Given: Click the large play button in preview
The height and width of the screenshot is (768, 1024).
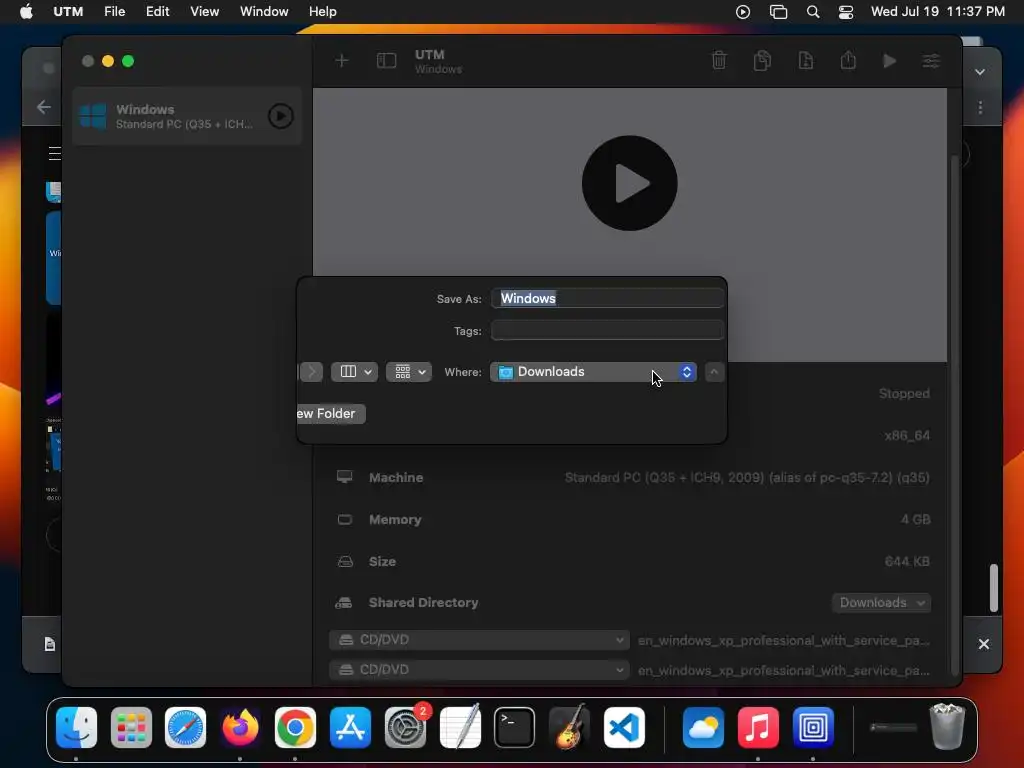Looking at the screenshot, I should pyautogui.click(x=630, y=183).
